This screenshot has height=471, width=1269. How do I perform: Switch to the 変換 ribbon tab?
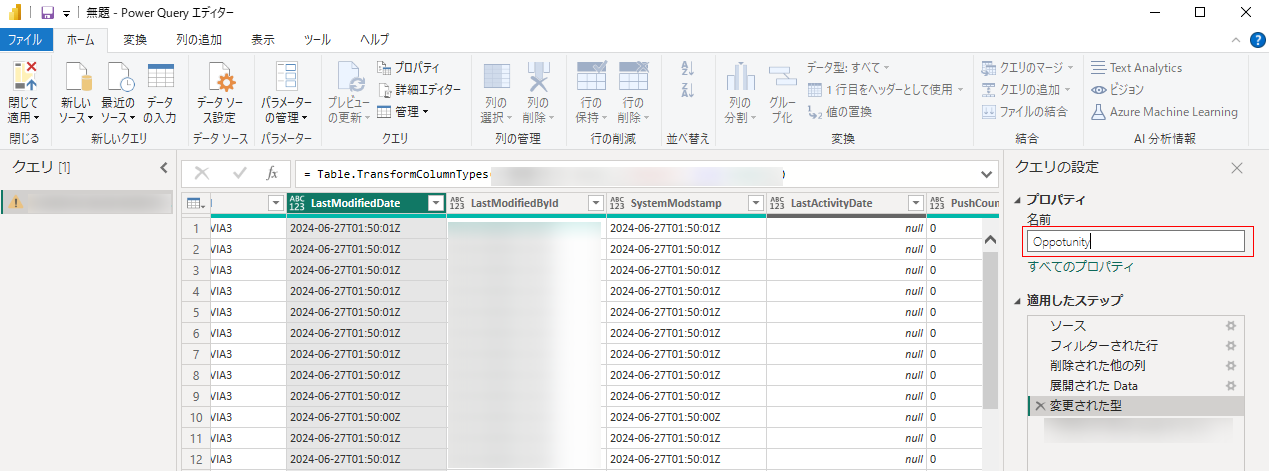135,40
